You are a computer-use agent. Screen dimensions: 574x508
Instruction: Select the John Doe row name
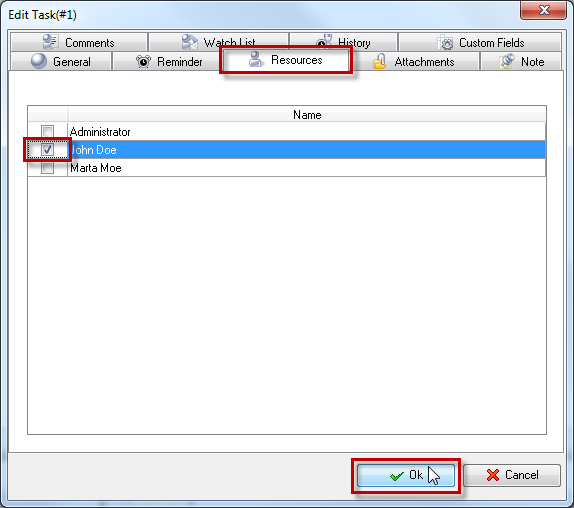click(x=93, y=150)
